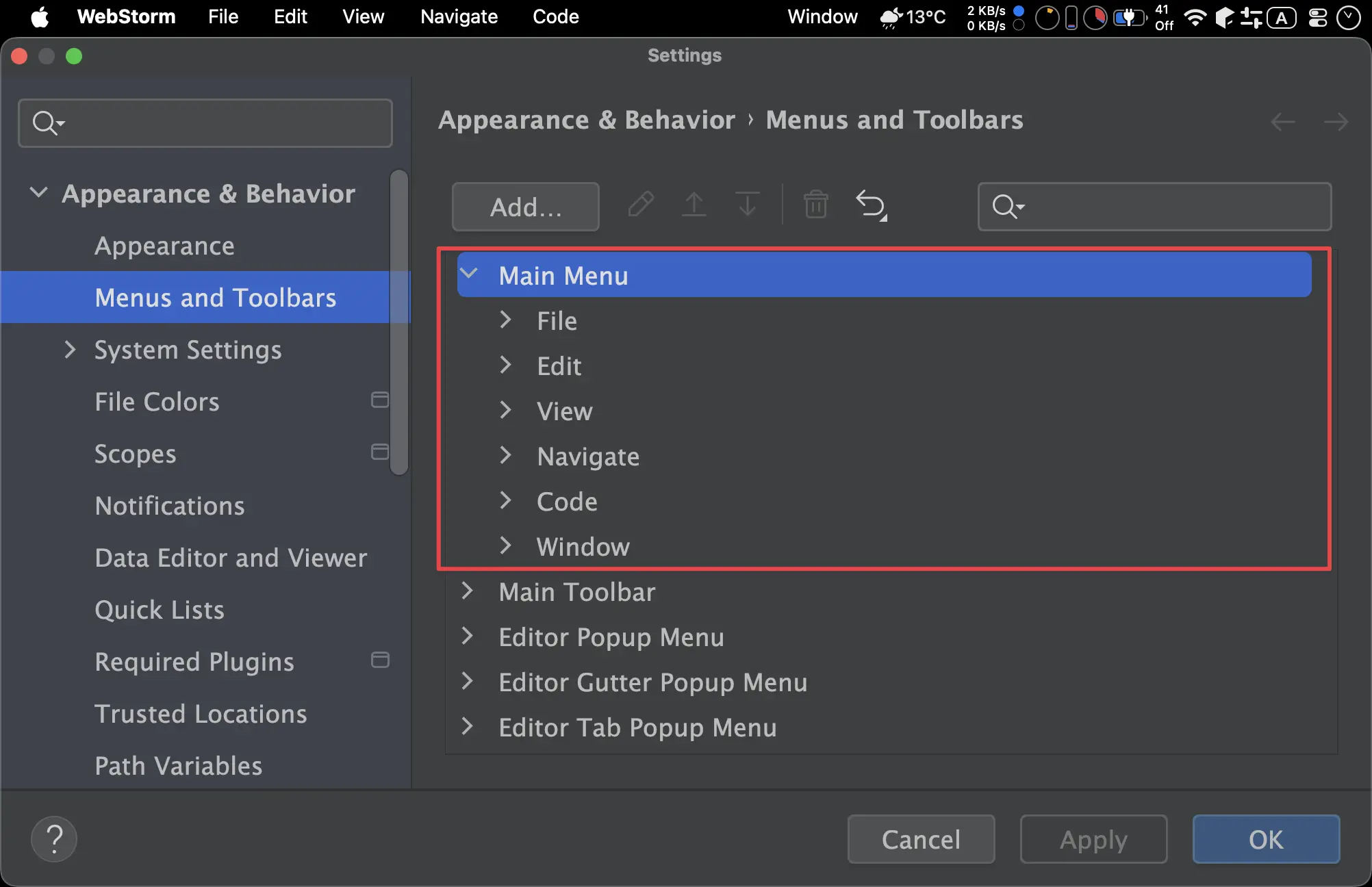Screen dimensions: 1372x887
Task: Expand the Navigate submenu item
Action: [506, 456]
